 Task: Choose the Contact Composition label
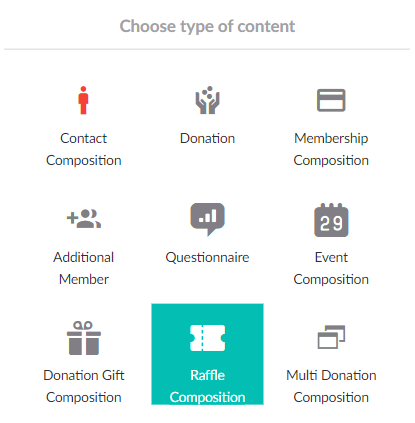pos(84,149)
